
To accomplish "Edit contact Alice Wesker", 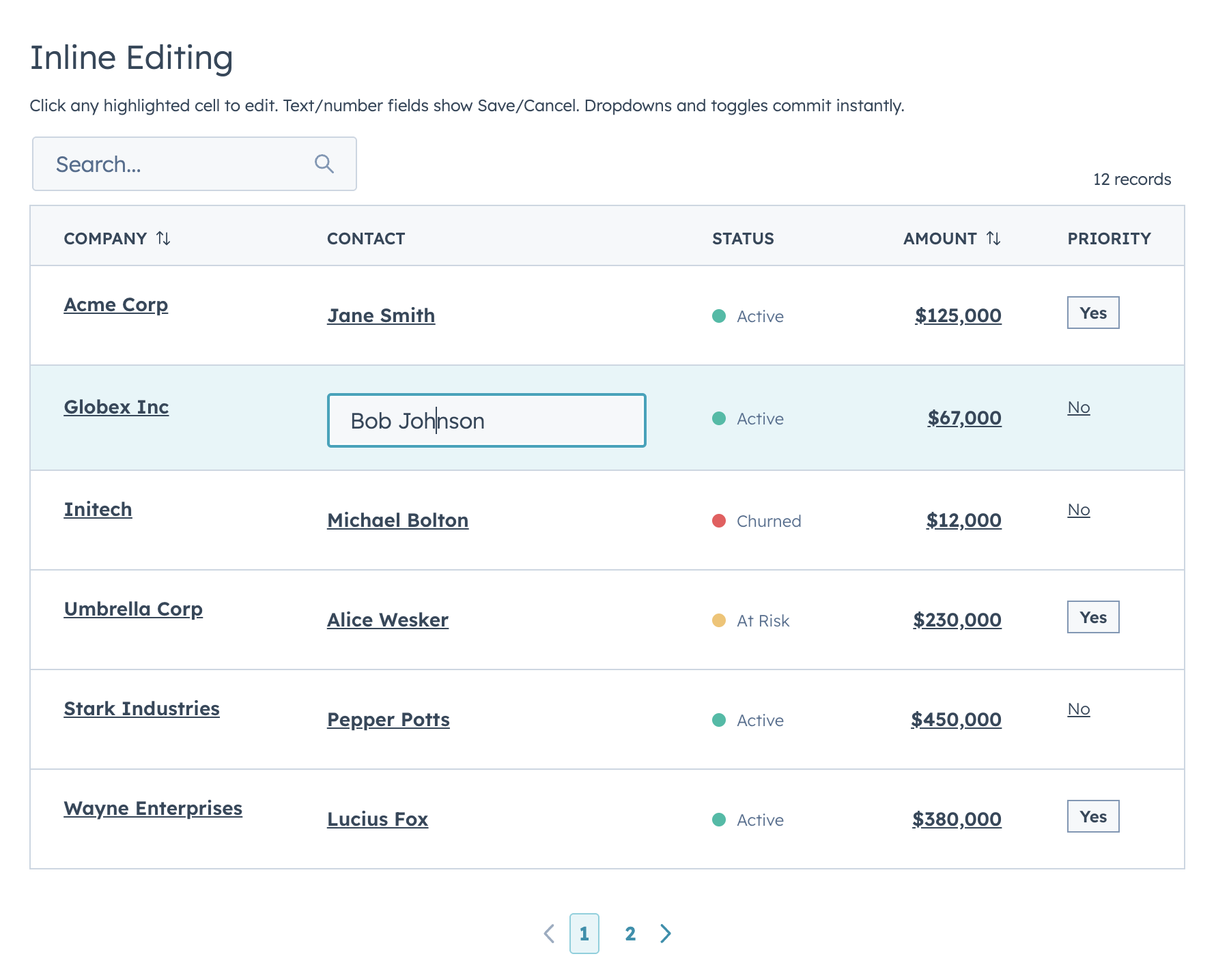I will pos(388,620).
